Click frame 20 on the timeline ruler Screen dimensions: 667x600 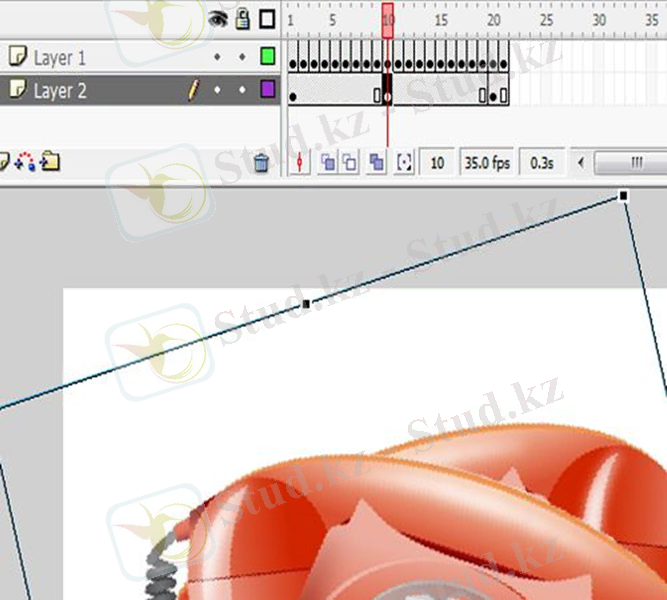click(x=494, y=20)
